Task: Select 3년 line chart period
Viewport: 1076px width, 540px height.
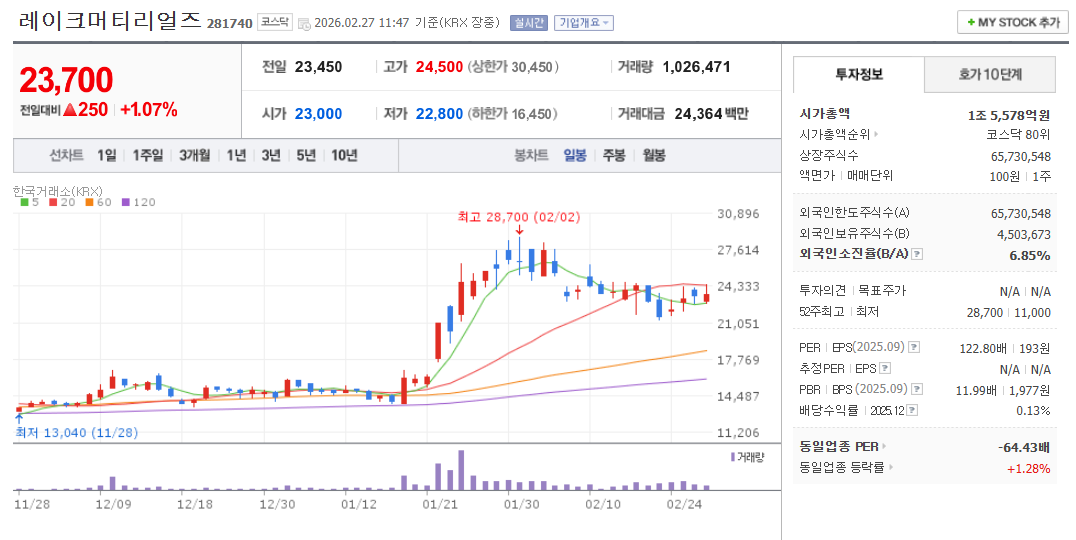Action: [x=271, y=156]
